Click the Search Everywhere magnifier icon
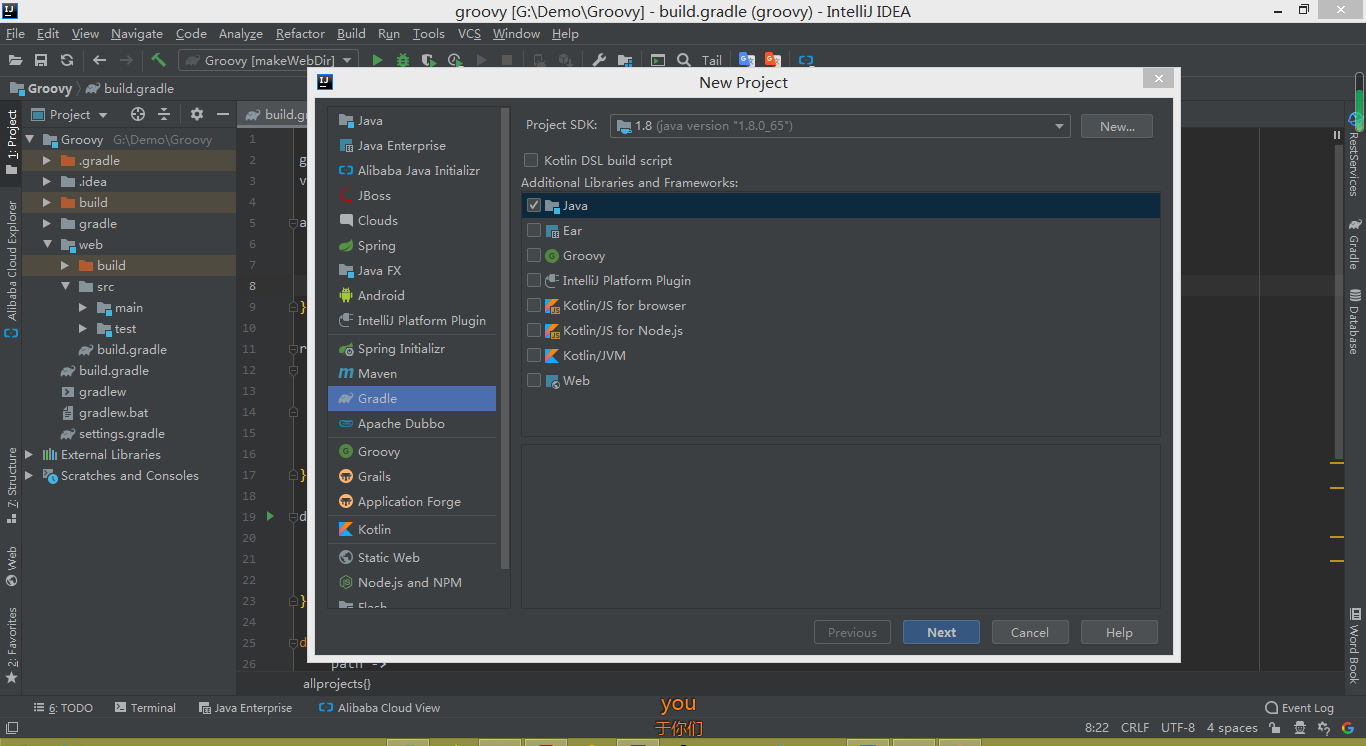Image resolution: width=1366 pixels, height=746 pixels. (684, 60)
